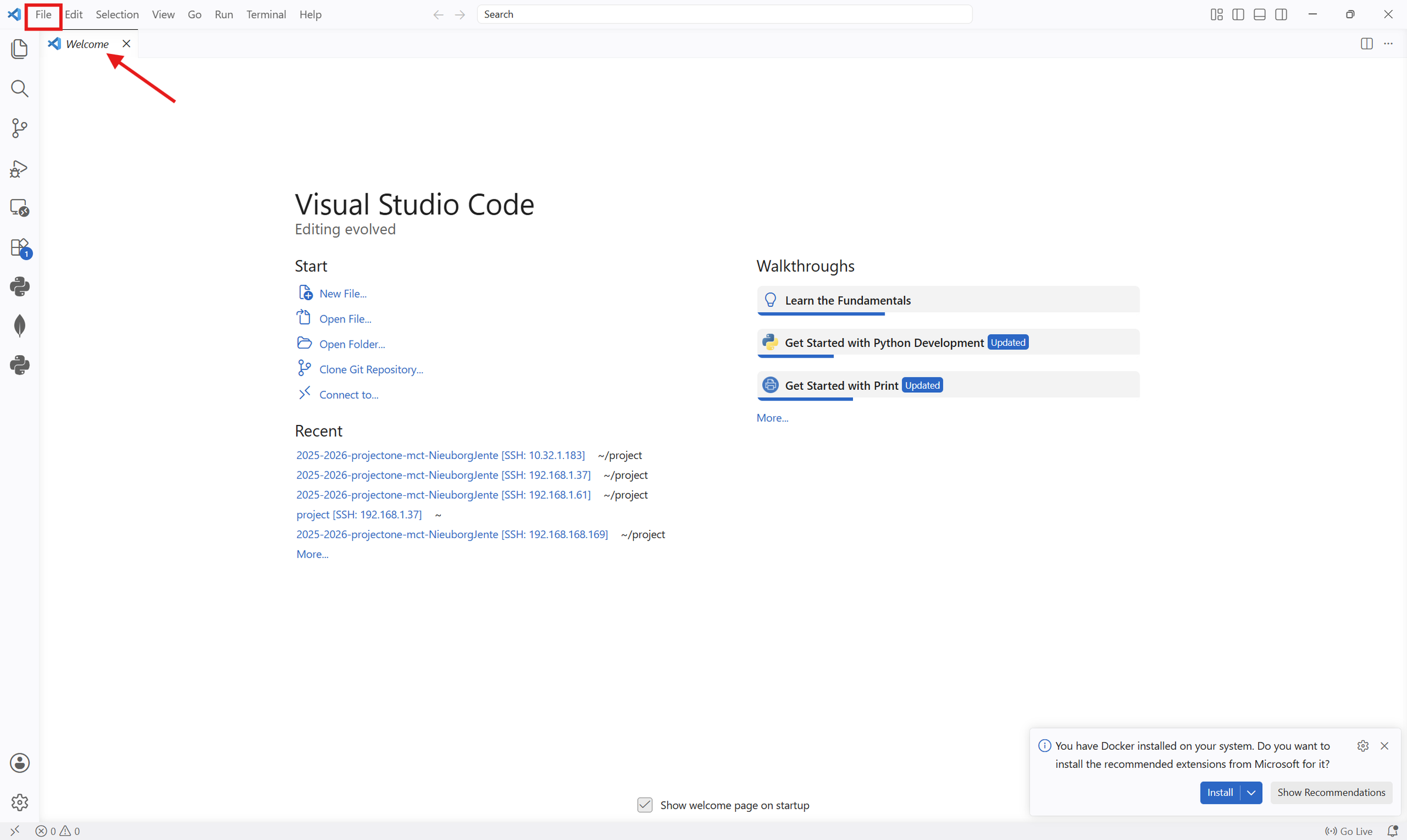
Task: Open recent 'project [SSH: 192.168.1.37]' entry
Action: 359,515
